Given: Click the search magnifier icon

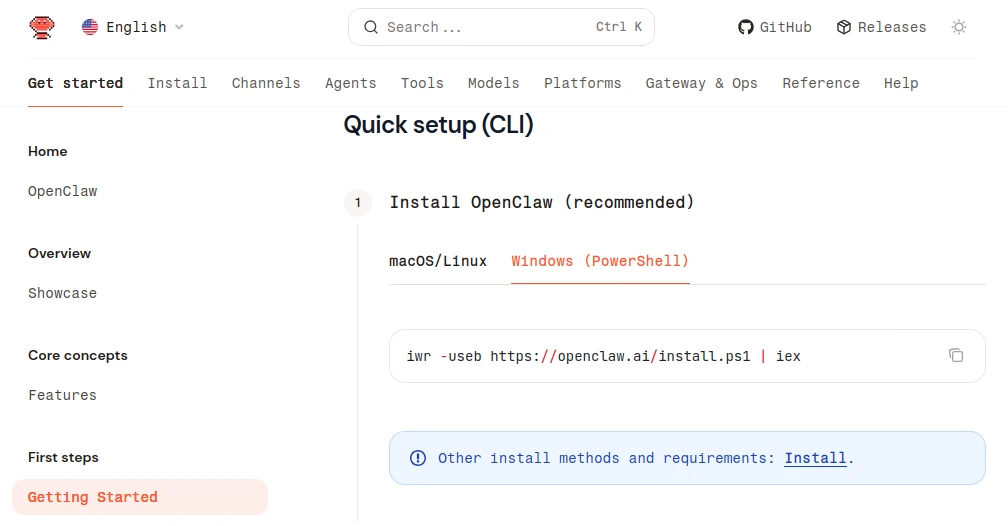Looking at the screenshot, I should click(371, 27).
